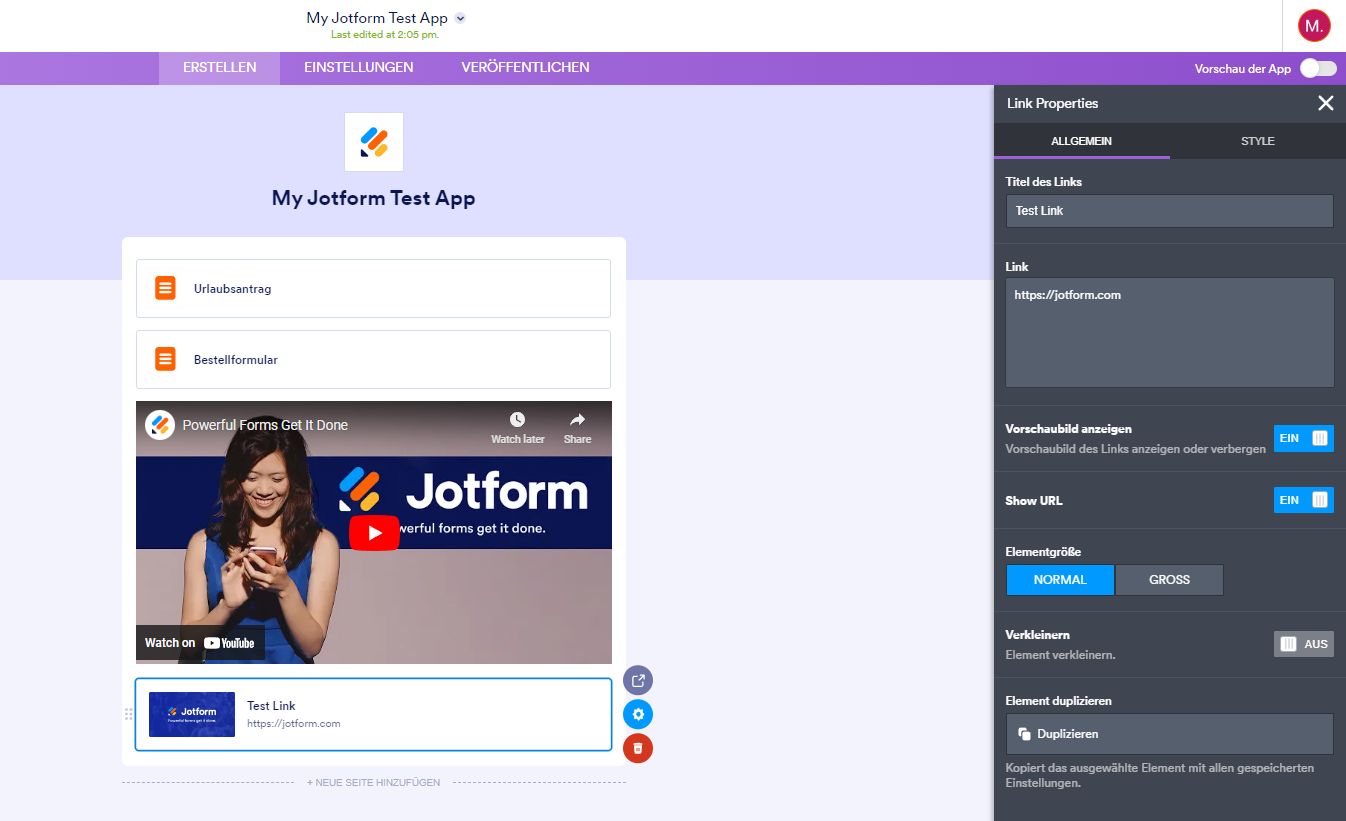Click the Duplizieren button
The height and width of the screenshot is (821, 1346).
coord(1169,734)
